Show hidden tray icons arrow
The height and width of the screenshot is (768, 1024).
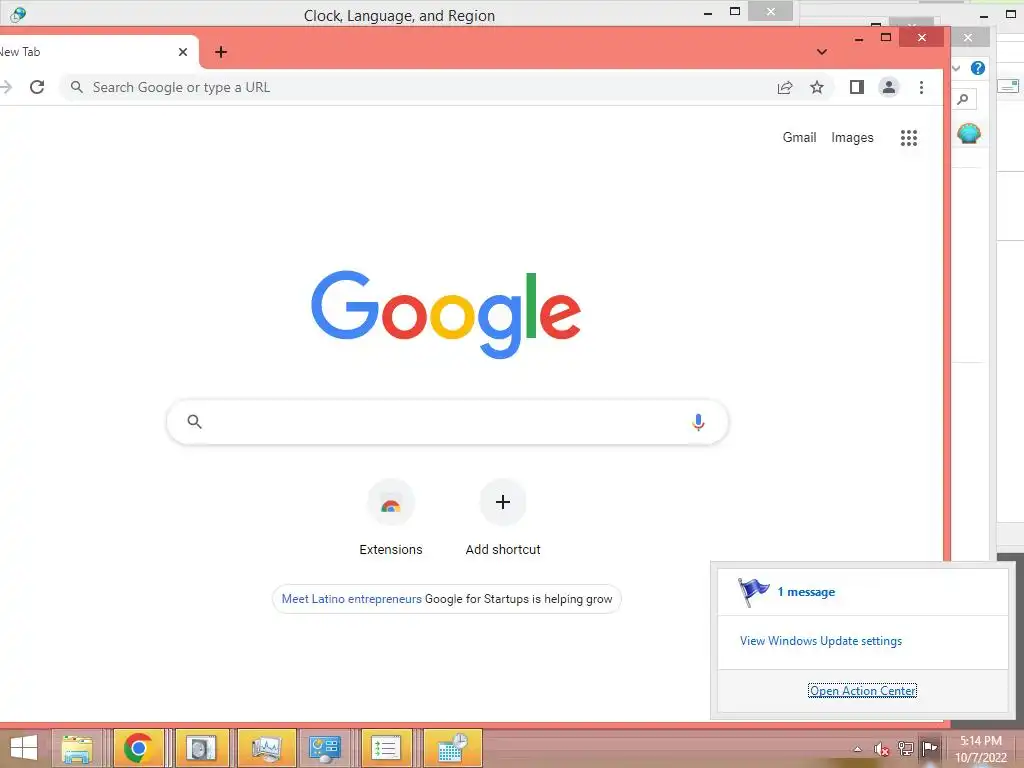857,749
